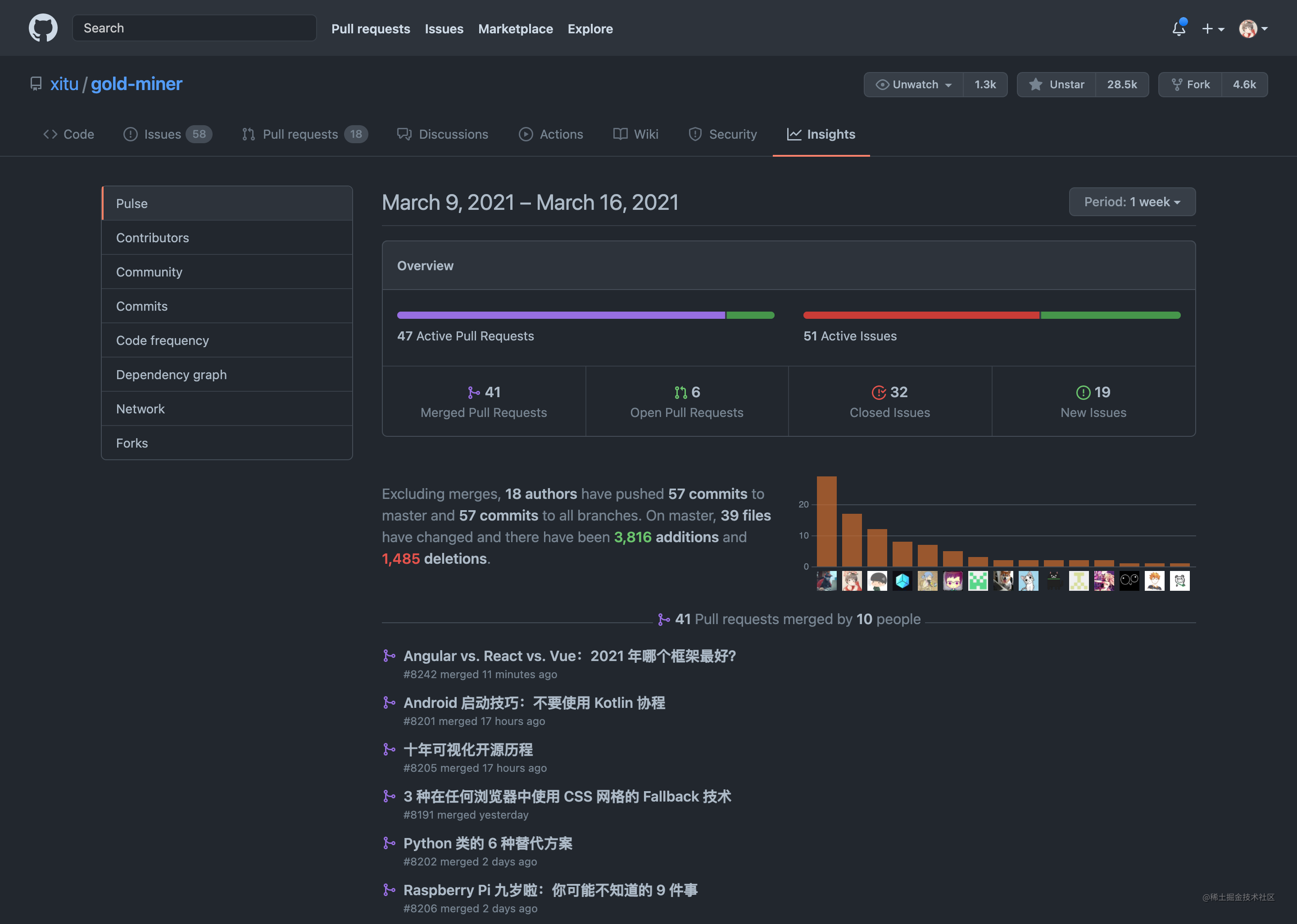Open Network in the sidebar
Screen dimensions: 1297x924
coord(227,408)
